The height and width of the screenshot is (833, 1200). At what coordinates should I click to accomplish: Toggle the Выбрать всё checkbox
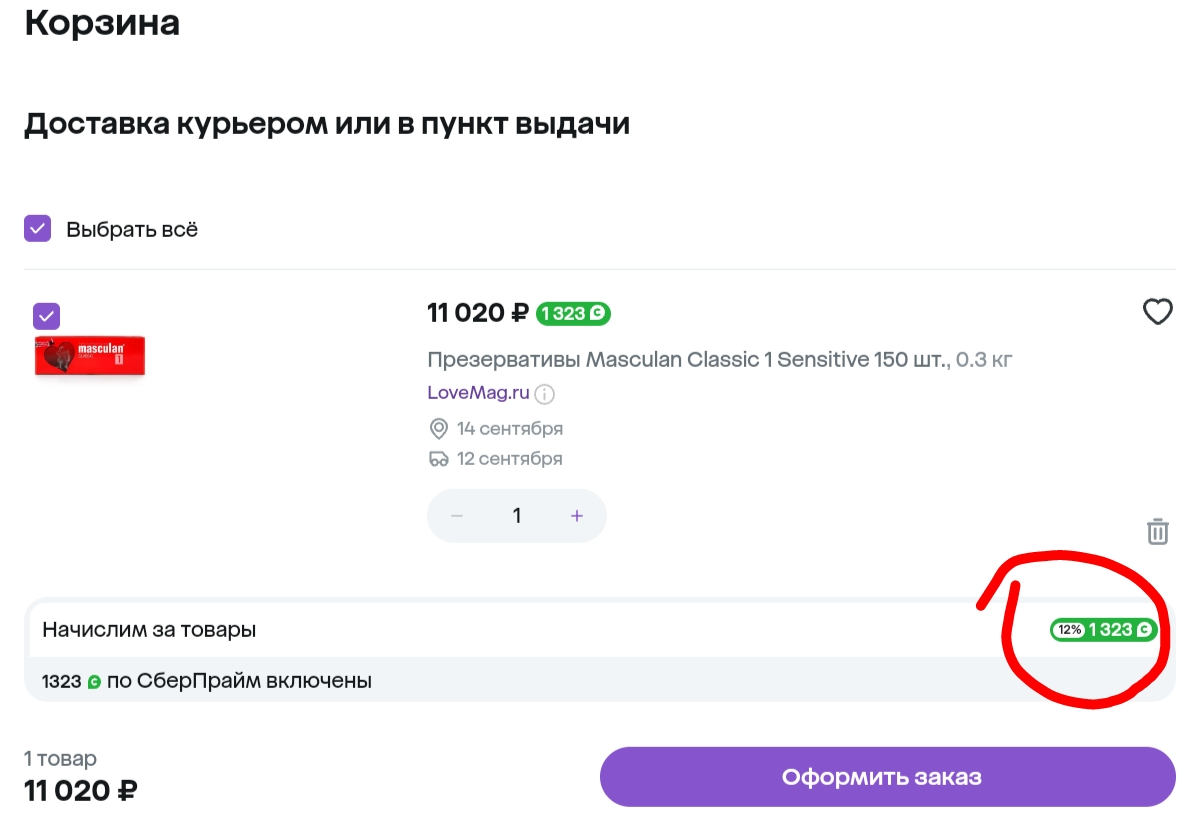[37, 229]
